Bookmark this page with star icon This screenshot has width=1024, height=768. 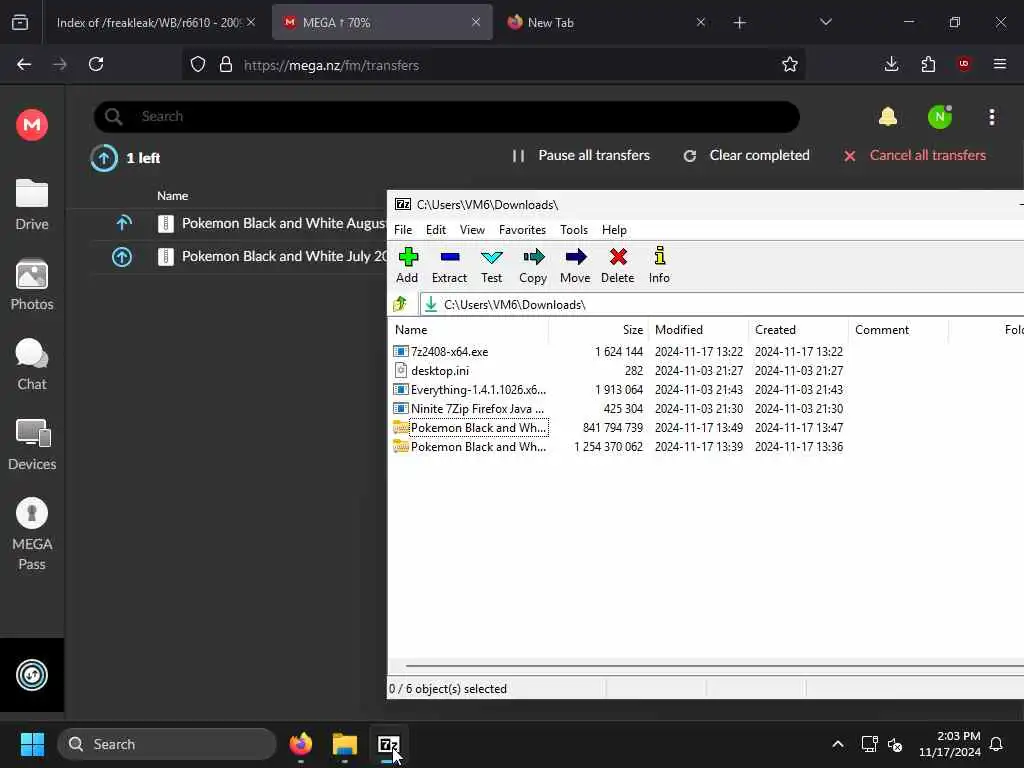(x=790, y=64)
